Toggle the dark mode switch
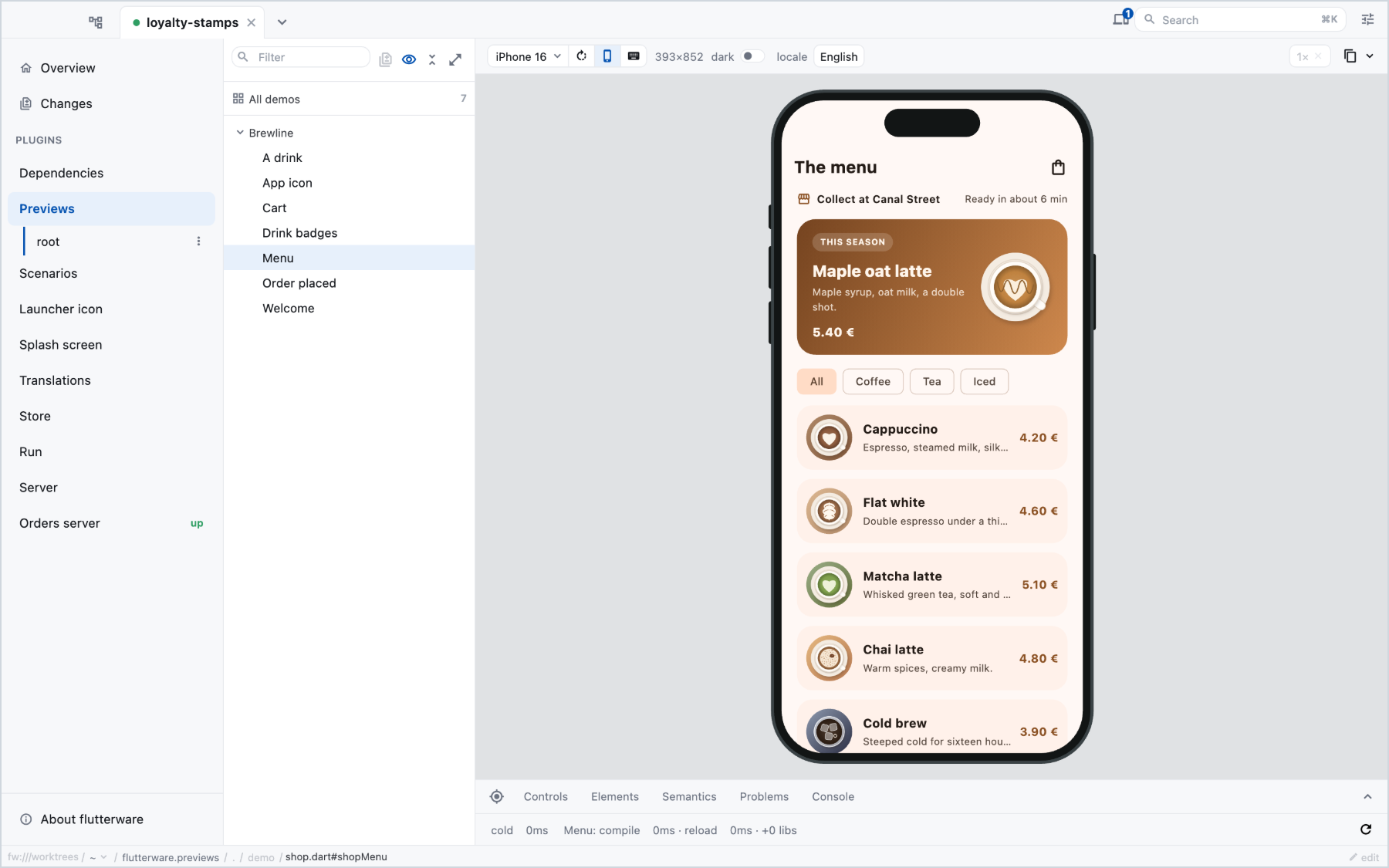Viewport: 1389px width, 868px height. 752,56
